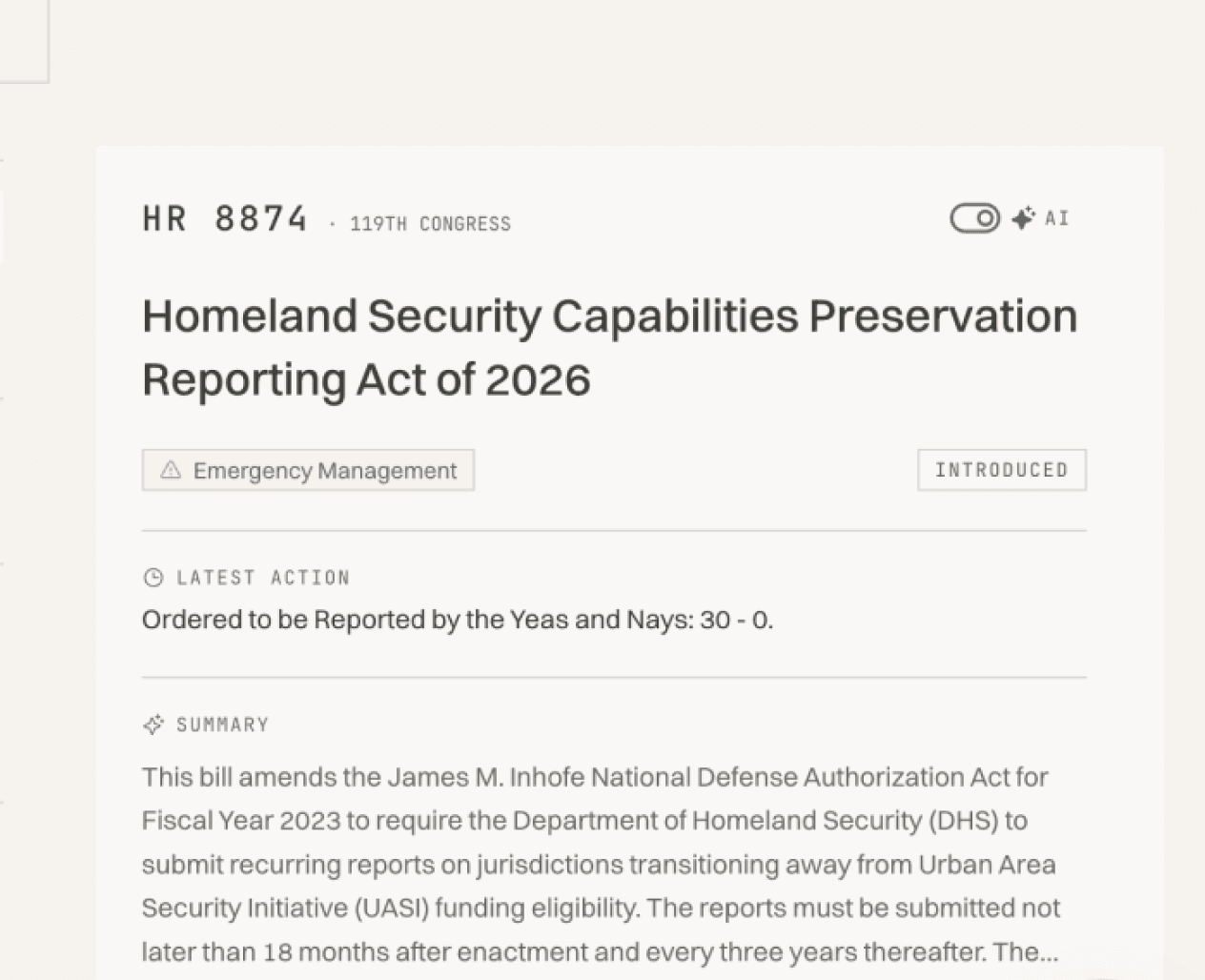Click the sparkle icon beside Summary
The width and height of the screenshot is (1205, 980).
click(153, 725)
